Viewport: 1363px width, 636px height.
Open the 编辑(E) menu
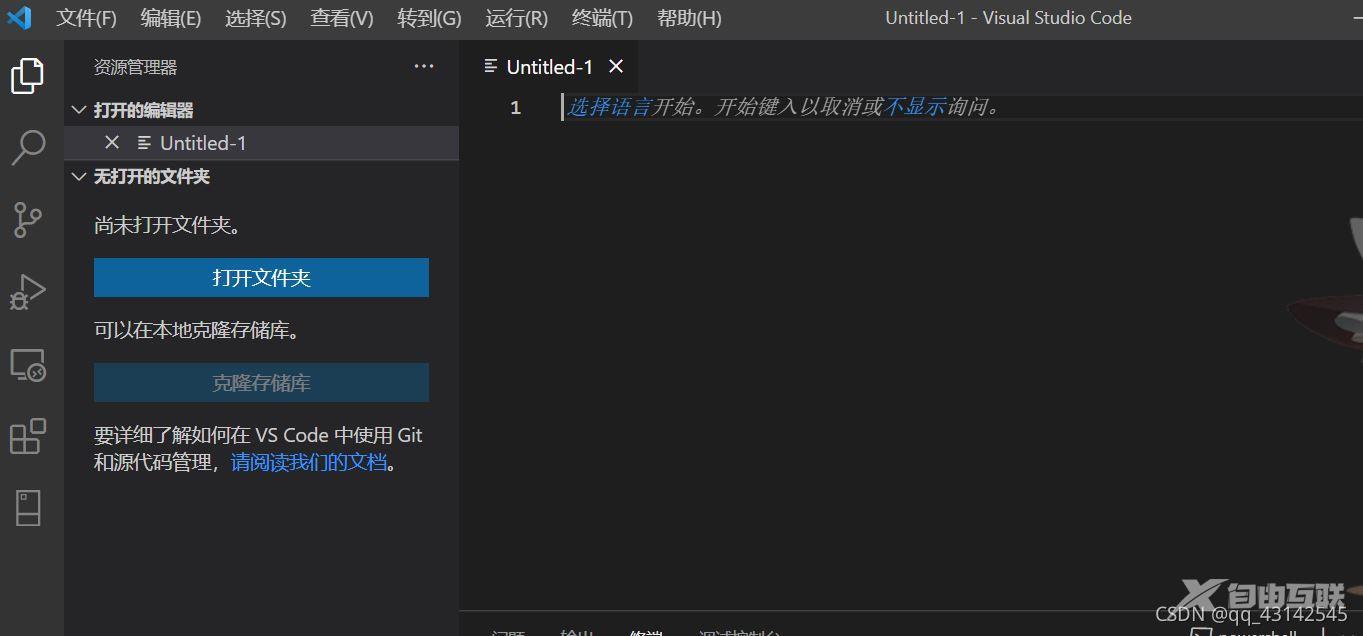click(171, 18)
